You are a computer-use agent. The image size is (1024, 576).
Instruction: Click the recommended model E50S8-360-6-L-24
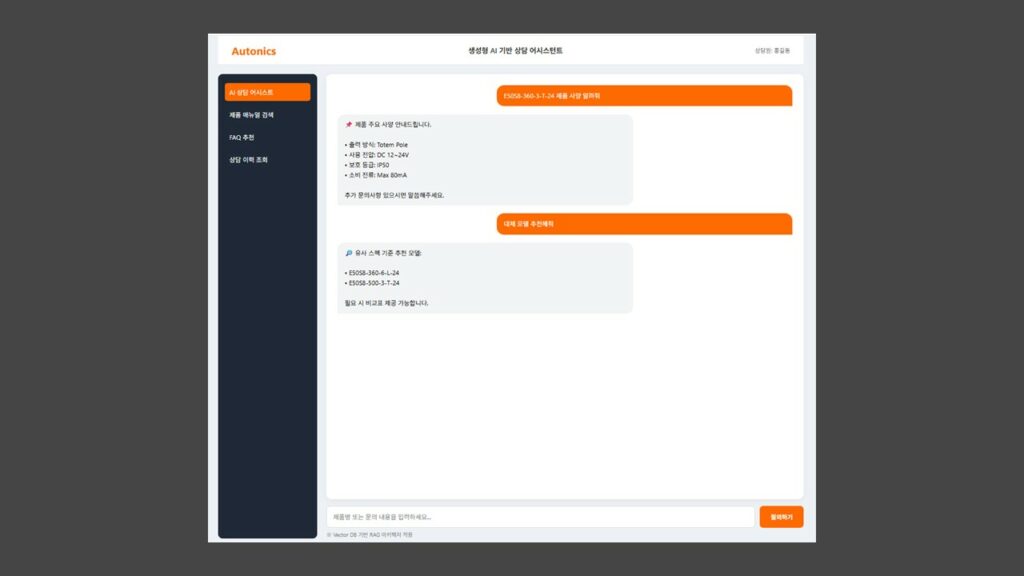click(372, 273)
